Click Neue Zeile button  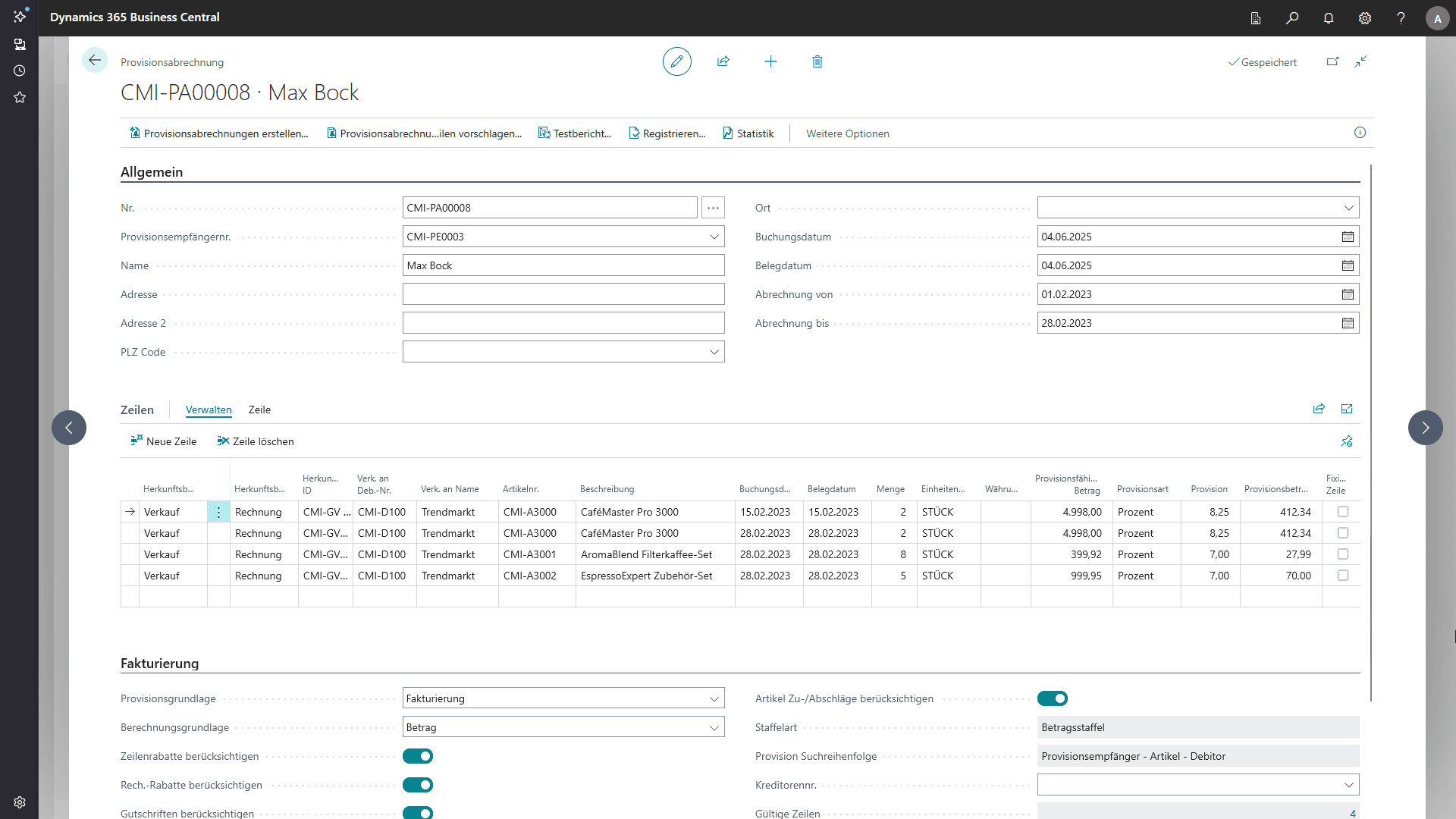click(x=164, y=441)
